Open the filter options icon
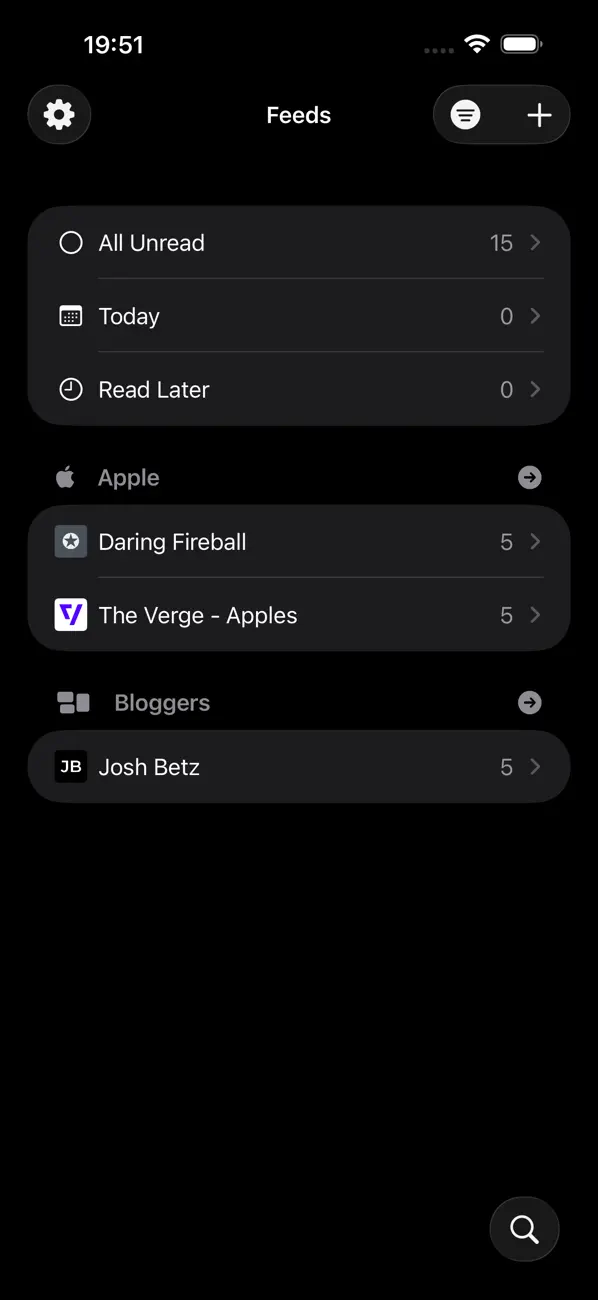Screen dimensions: 598x1300 tap(466, 114)
